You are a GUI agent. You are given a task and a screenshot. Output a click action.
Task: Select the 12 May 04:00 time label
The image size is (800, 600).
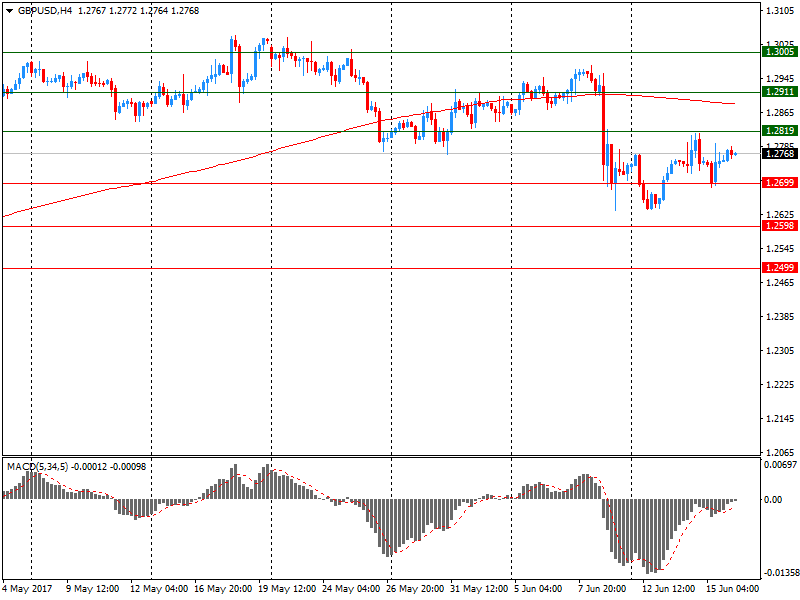tap(159, 589)
